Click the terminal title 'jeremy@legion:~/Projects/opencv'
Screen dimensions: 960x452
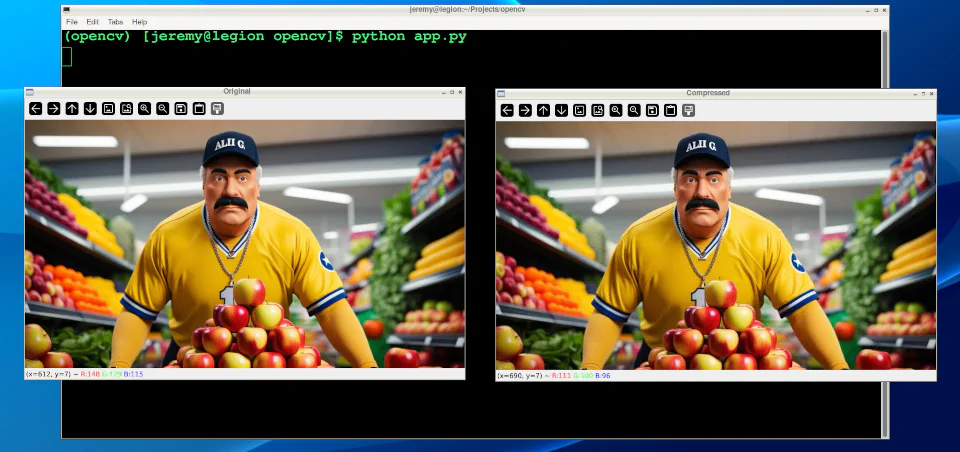click(x=467, y=10)
